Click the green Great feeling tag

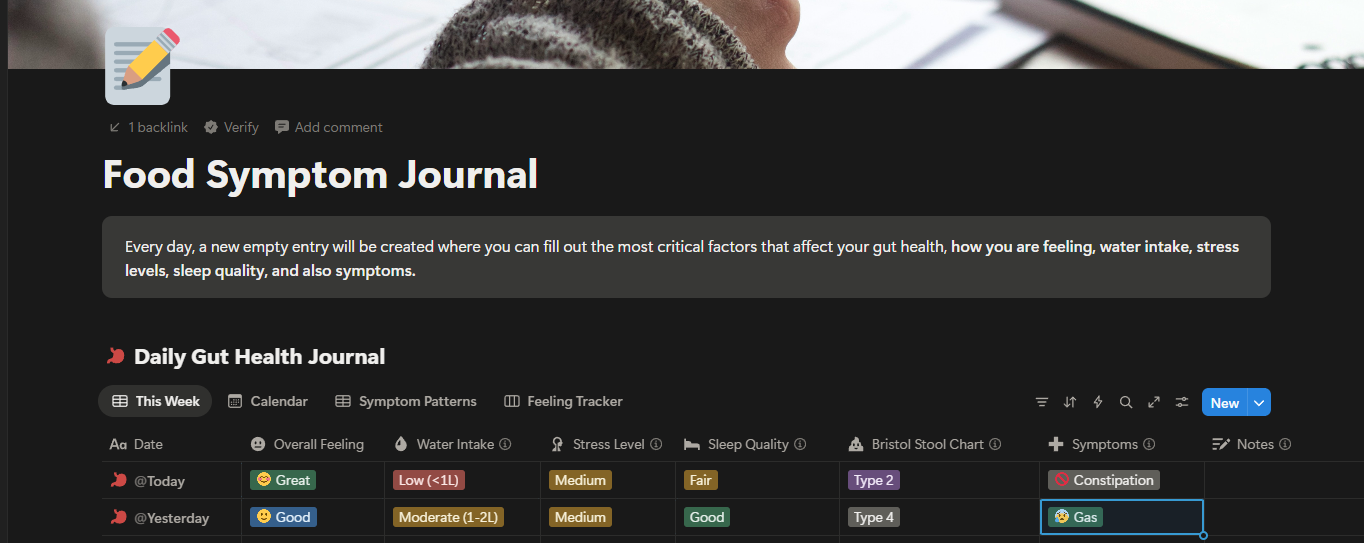click(x=283, y=480)
